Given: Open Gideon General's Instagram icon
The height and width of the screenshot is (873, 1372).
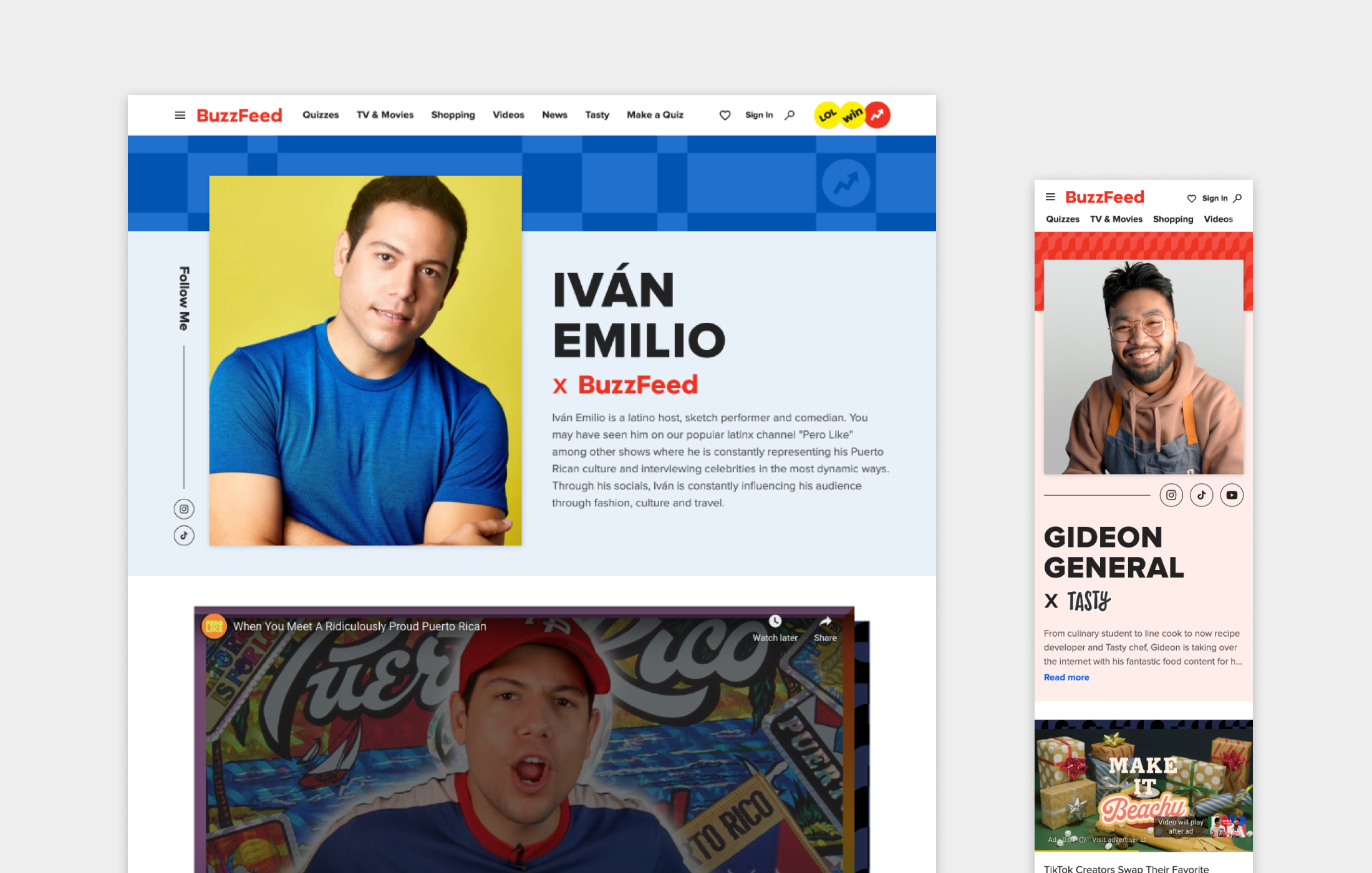Looking at the screenshot, I should point(1171,495).
